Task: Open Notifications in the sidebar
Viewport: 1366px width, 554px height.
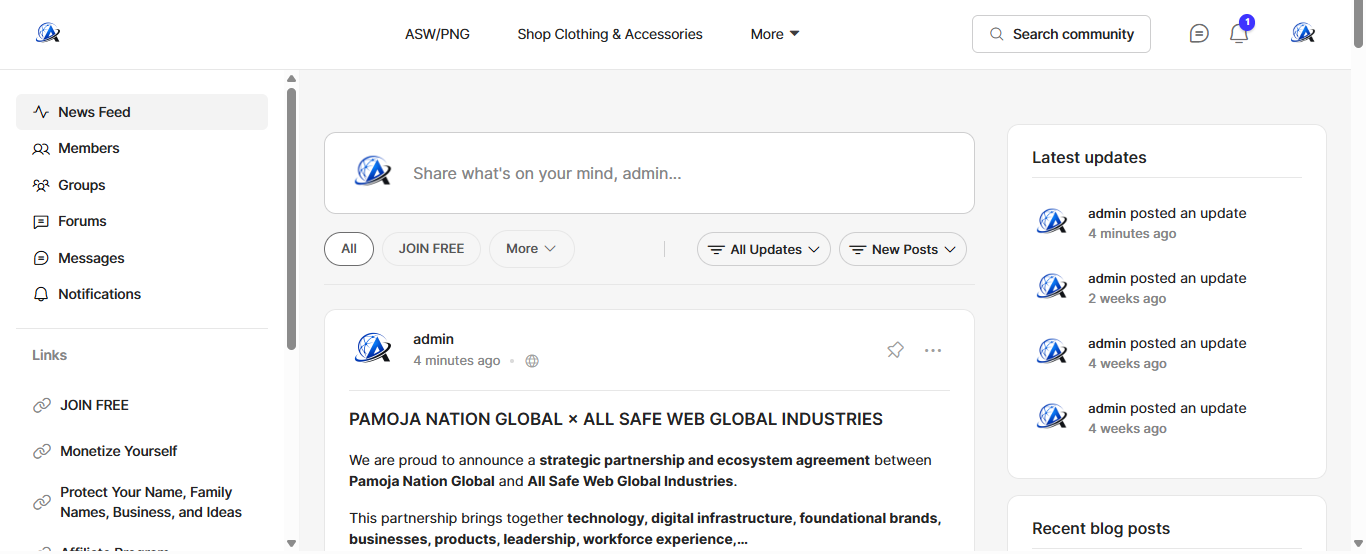Action: click(x=142, y=294)
